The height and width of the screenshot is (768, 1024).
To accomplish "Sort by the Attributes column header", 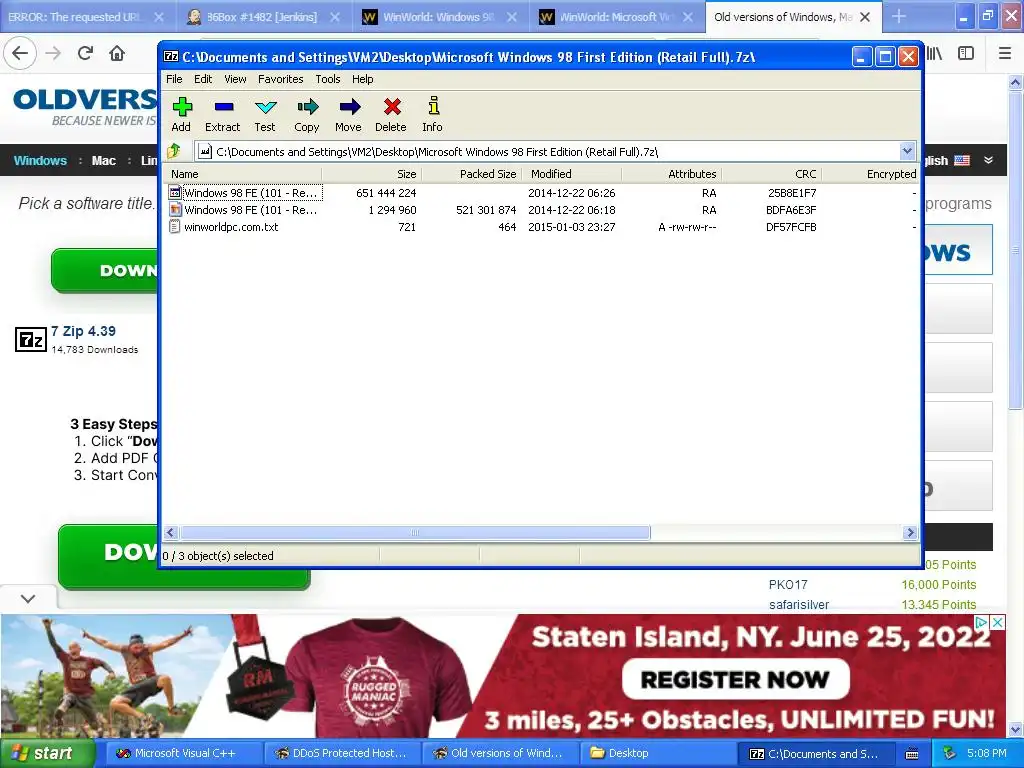I will (x=672, y=174).
